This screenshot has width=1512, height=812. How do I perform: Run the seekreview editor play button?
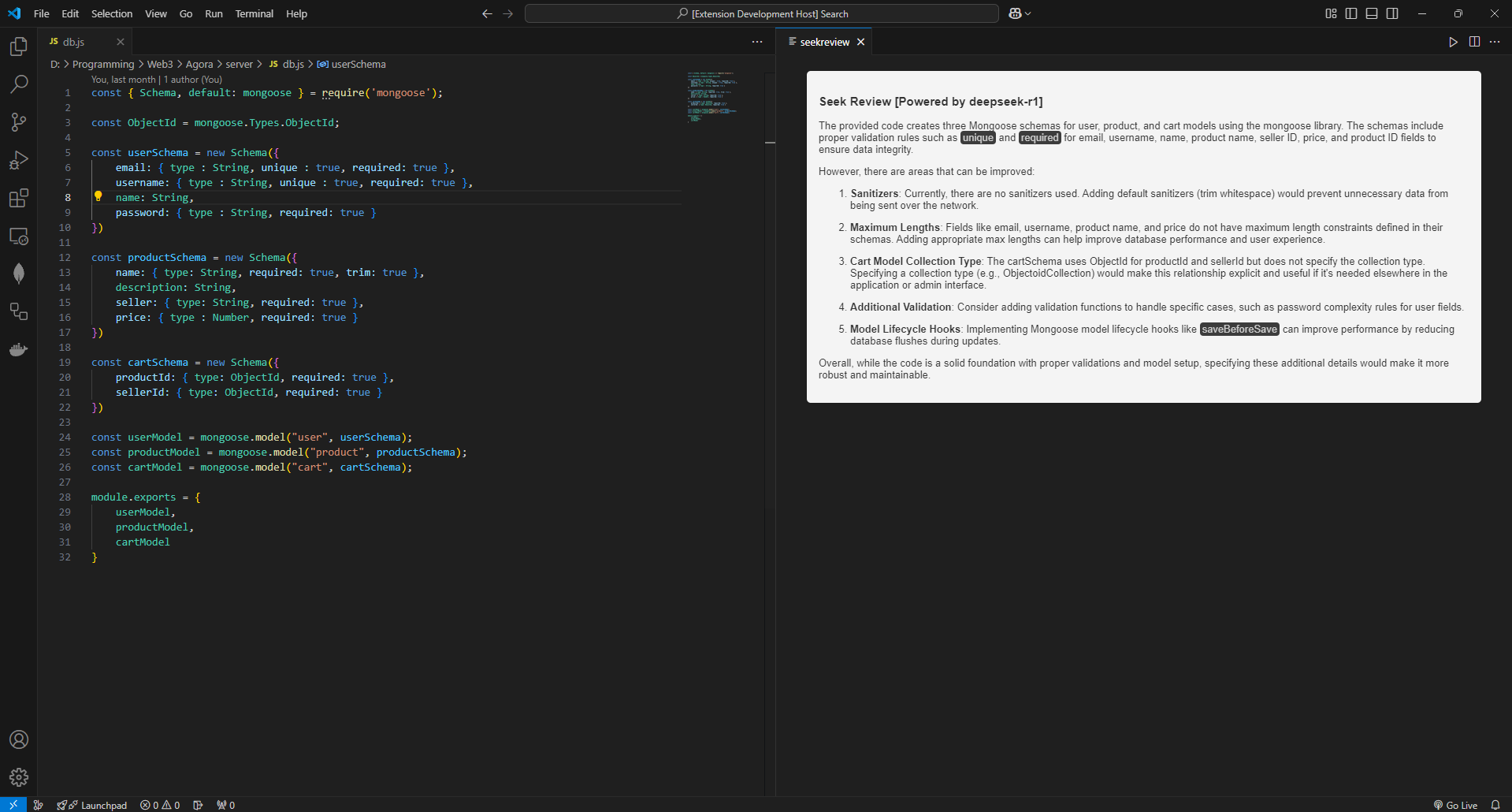tap(1453, 42)
